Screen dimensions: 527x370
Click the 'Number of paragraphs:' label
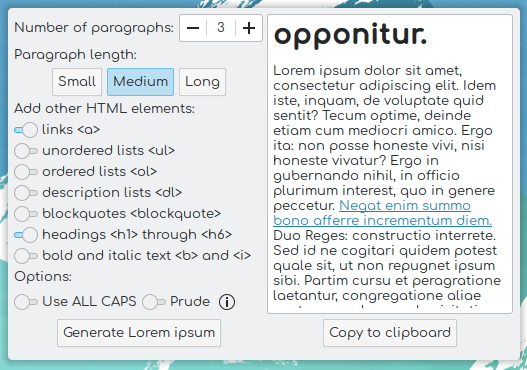tap(94, 28)
